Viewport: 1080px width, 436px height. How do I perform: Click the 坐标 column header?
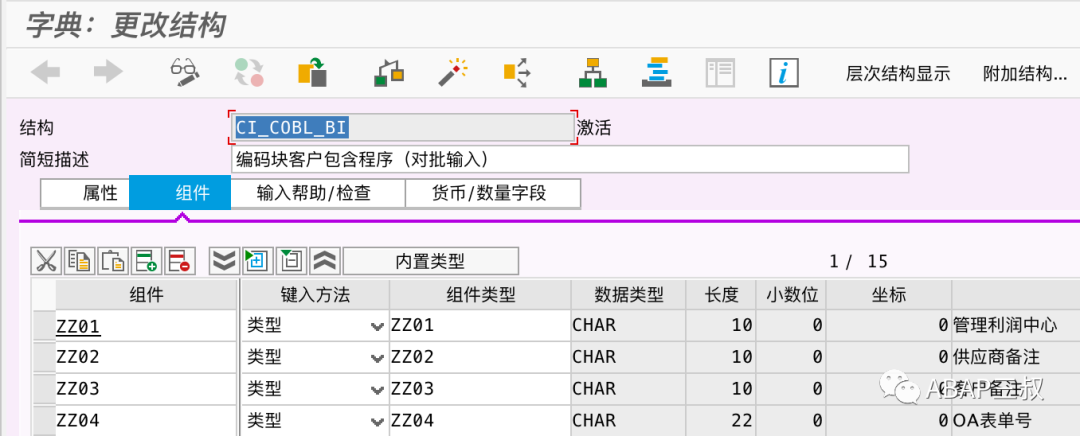[x=889, y=295]
